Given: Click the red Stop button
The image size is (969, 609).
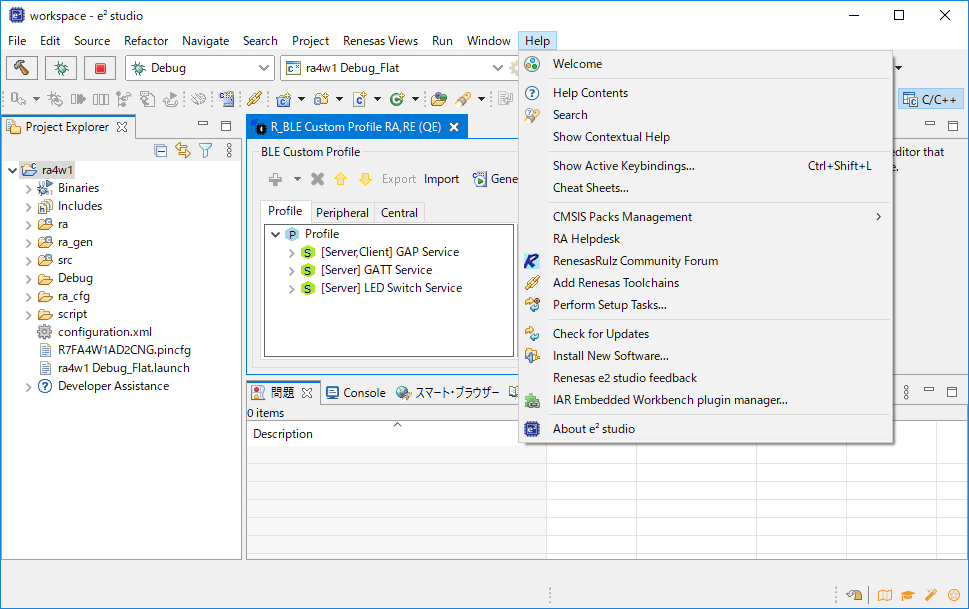Looking at the screenshot, I should click(x=100, y=68).
